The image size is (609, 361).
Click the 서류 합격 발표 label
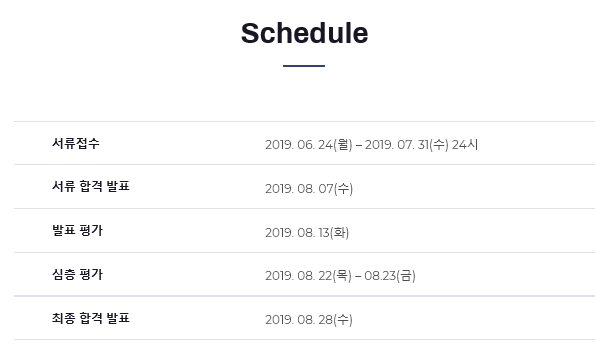tap(91, 187)
